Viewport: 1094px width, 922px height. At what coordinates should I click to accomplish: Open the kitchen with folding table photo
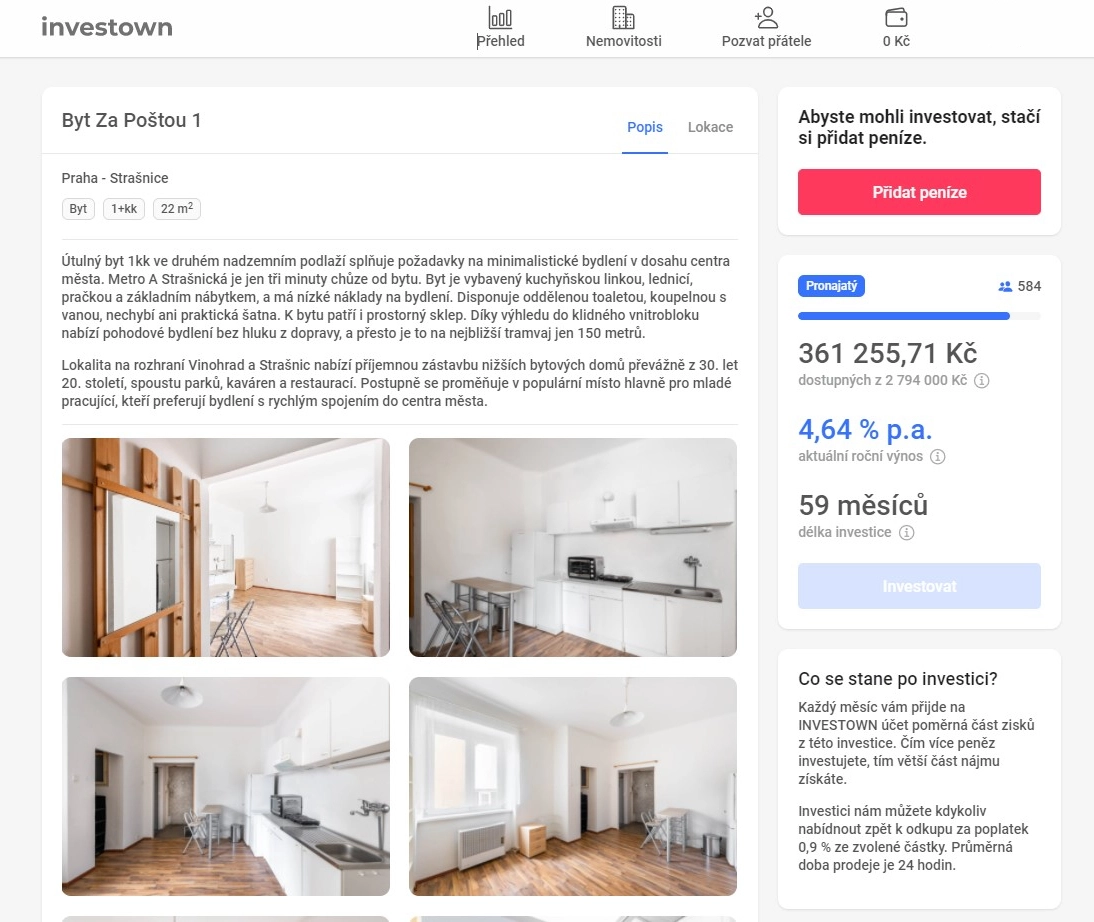click(x=573, y=547)
